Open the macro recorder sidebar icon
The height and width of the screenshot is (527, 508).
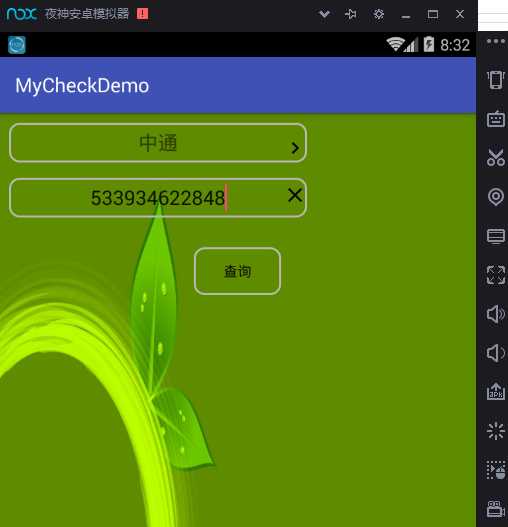click(x=496, y=470)
